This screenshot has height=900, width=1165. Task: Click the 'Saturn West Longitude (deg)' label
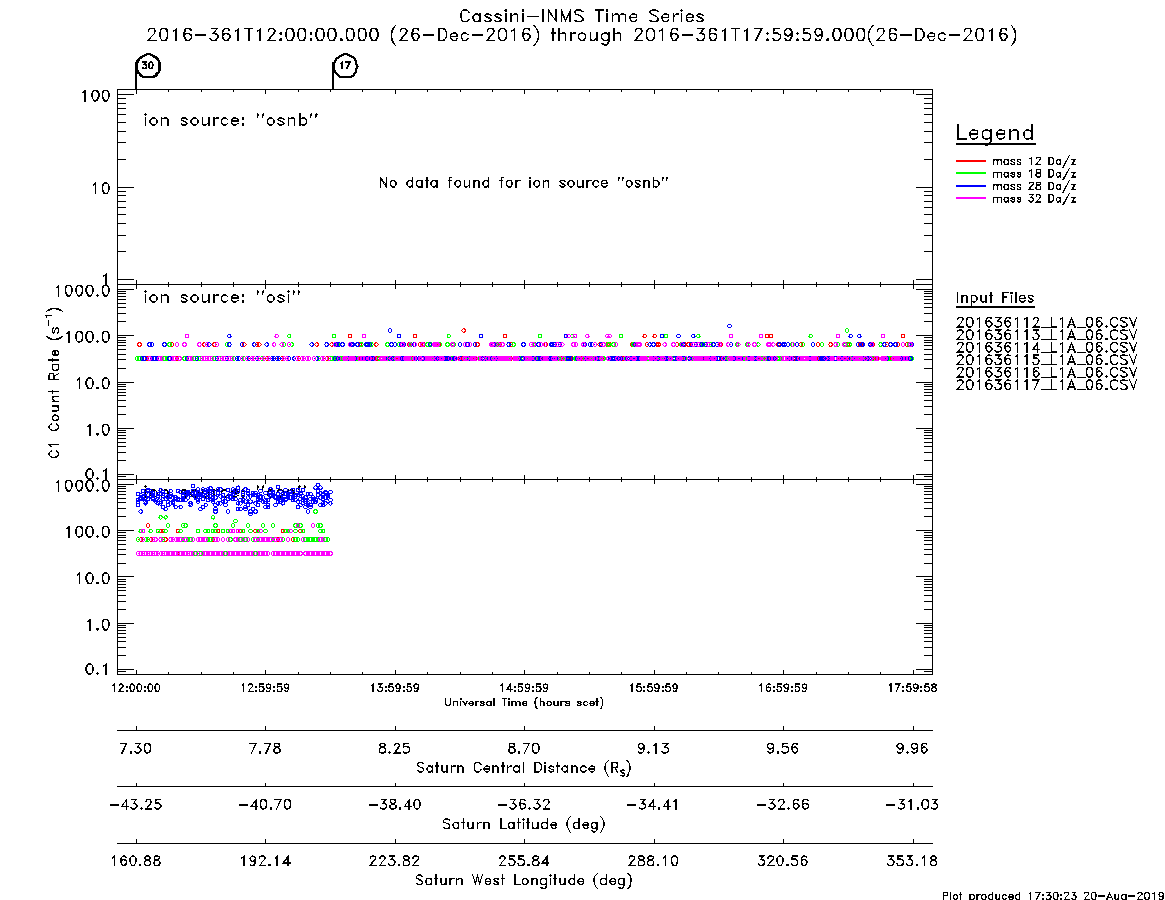(x=524, y=881)
